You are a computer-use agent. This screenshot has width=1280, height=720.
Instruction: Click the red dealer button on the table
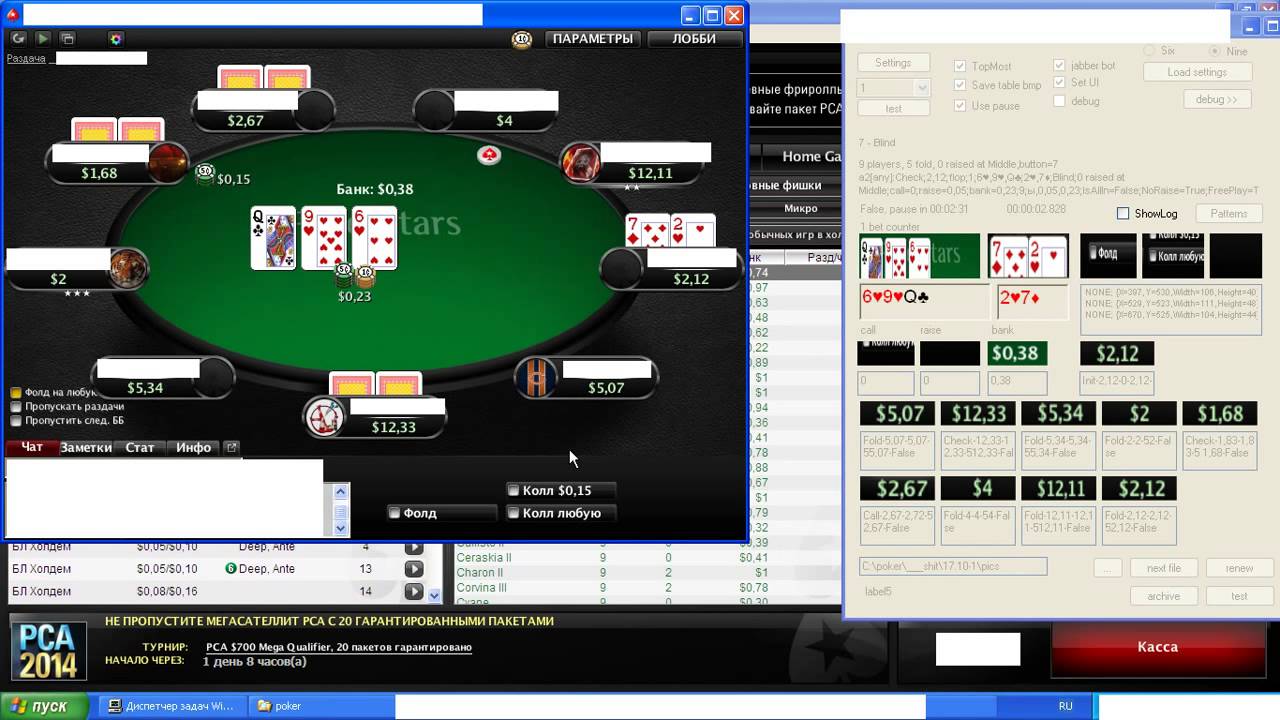[x=489, y=155]
